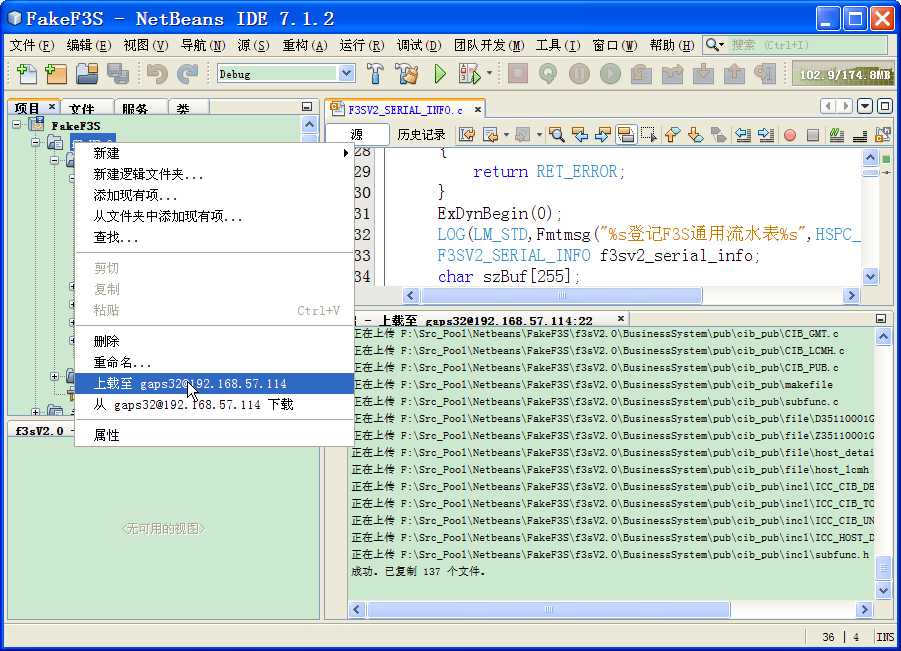Go to the next bookmark icon
The width and height of the screenshot is (901, 651).
pyautogui.click(x=695, y=135)
